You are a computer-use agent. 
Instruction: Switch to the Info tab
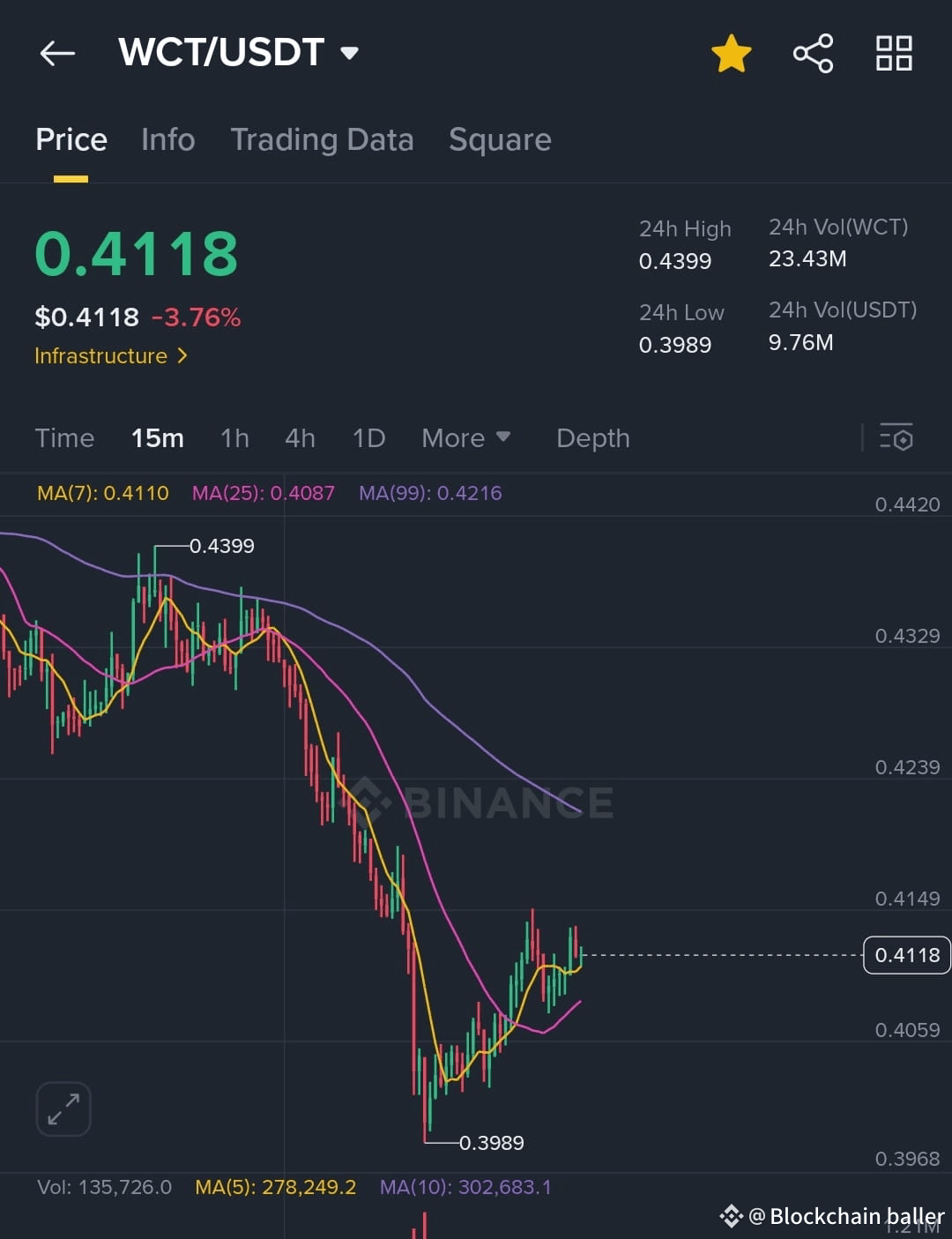coord(167,139)
